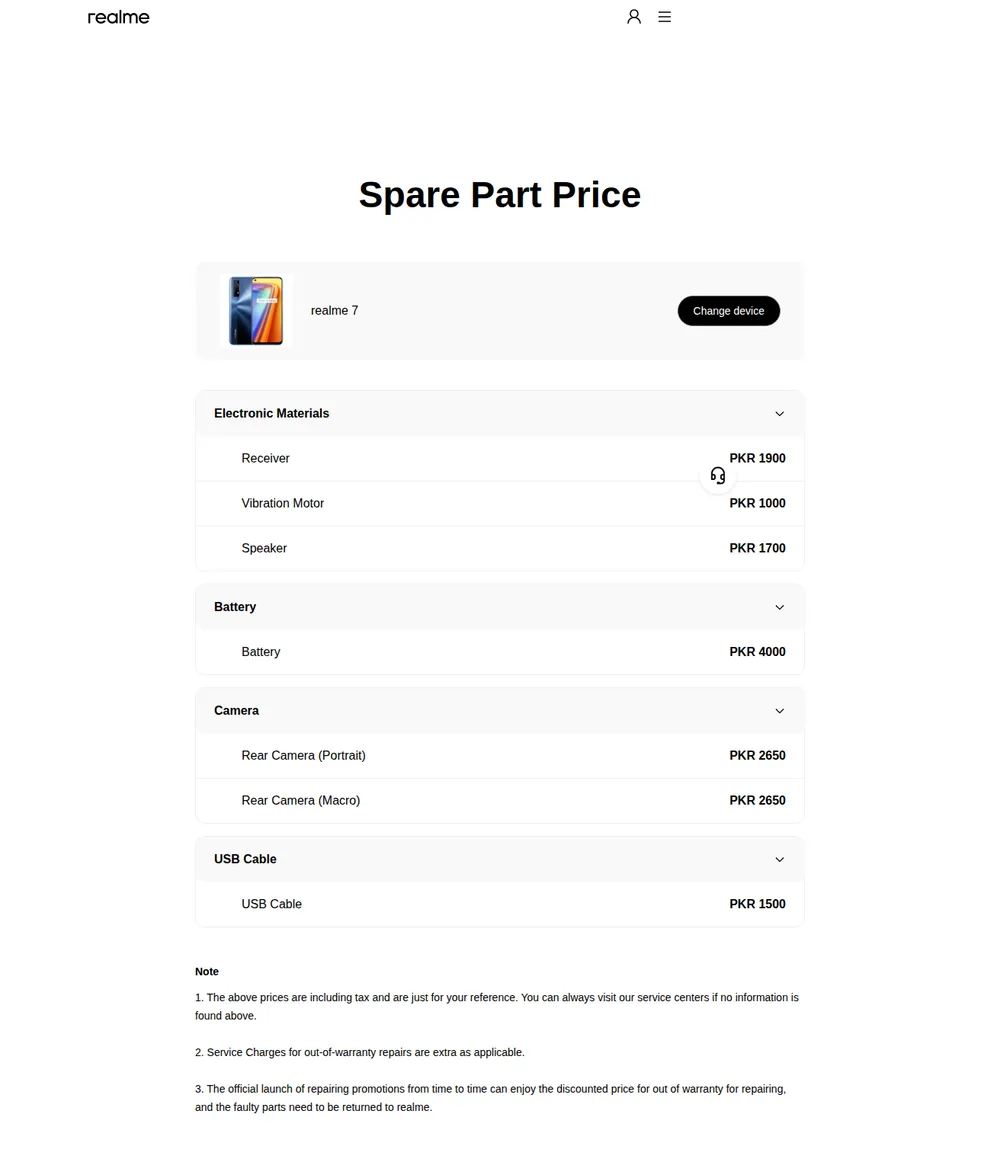Open the headset customer support icon

click(718, 475)
